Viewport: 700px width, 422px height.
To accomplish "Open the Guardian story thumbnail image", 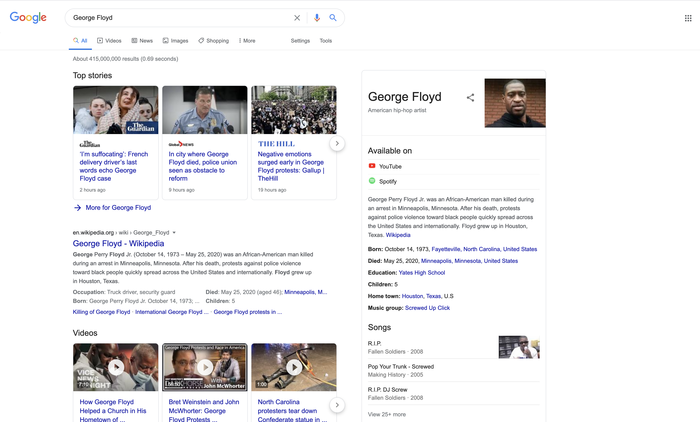I will click(x=116, y=110).
